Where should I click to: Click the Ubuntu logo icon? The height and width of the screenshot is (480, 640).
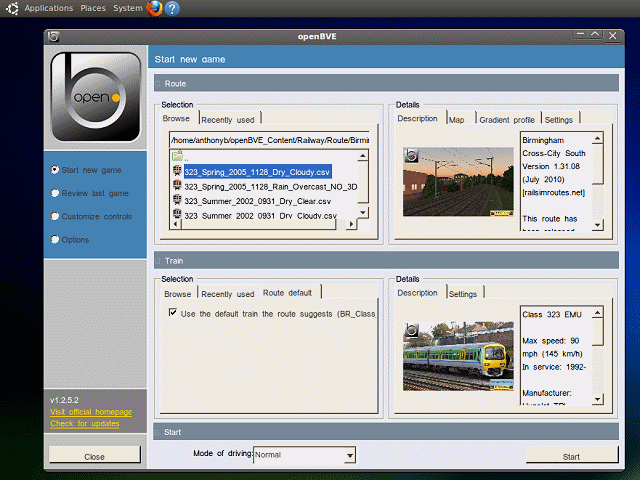coord(12,8)
